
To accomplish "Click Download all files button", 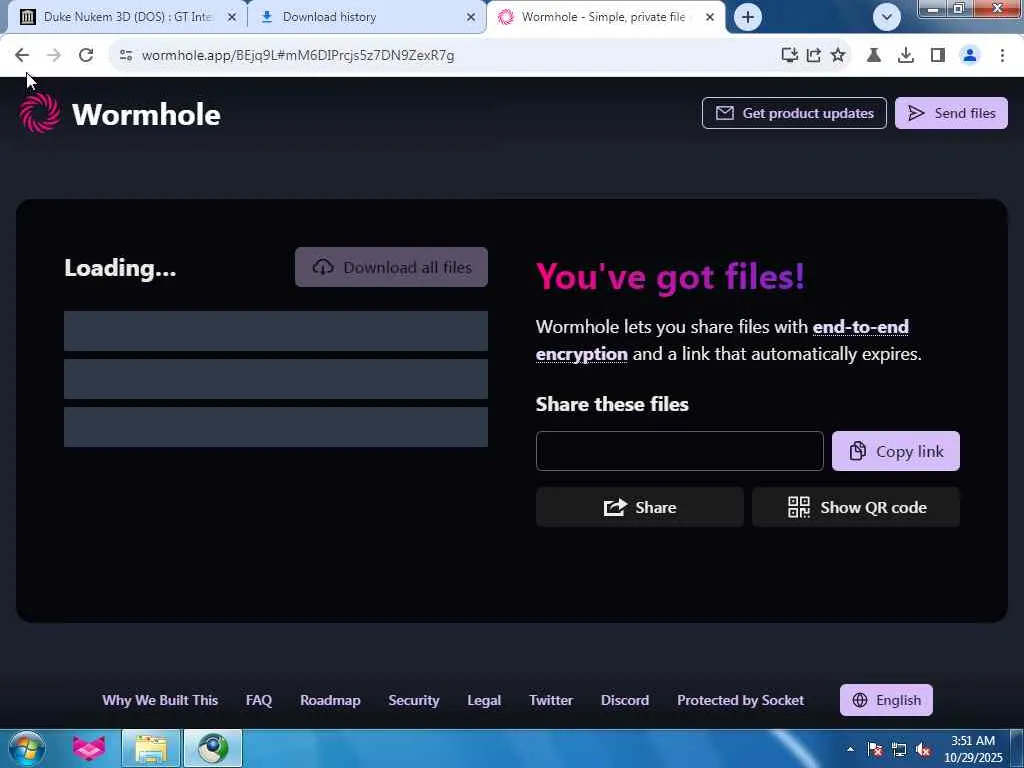I will tap(391, 267).
